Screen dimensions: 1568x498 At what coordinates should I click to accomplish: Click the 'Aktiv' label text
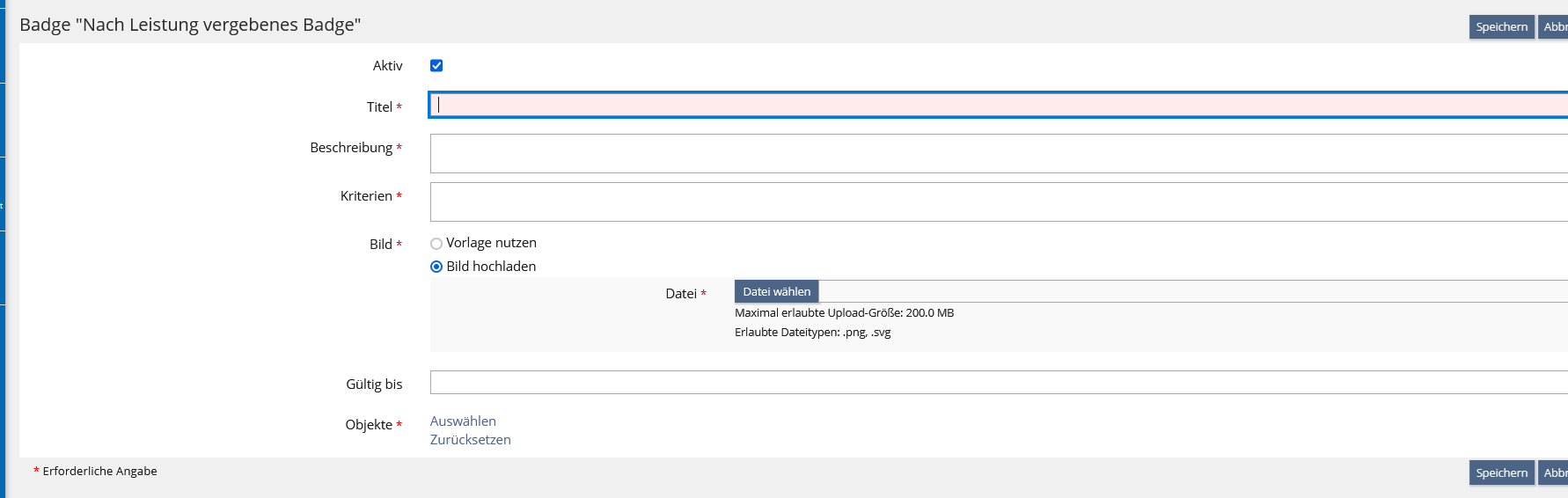pyautogui.click(x=387, y=66)
